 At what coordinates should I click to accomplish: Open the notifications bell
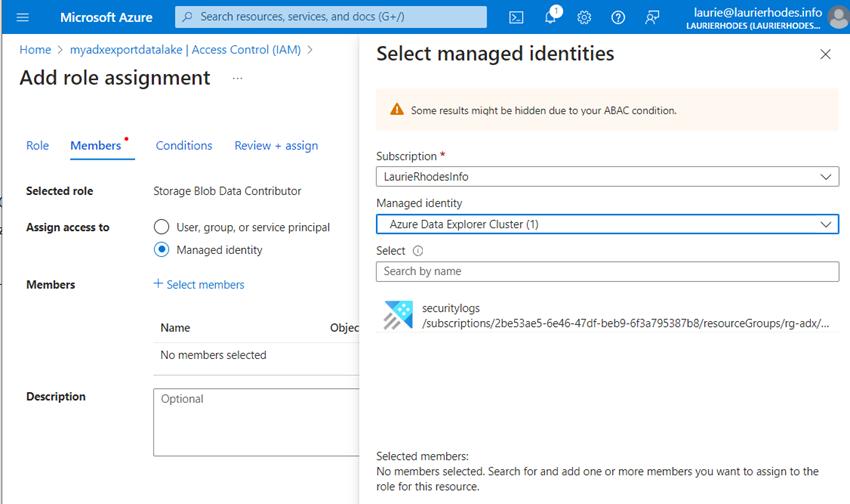pyautogui.click(x=550, y=17)
